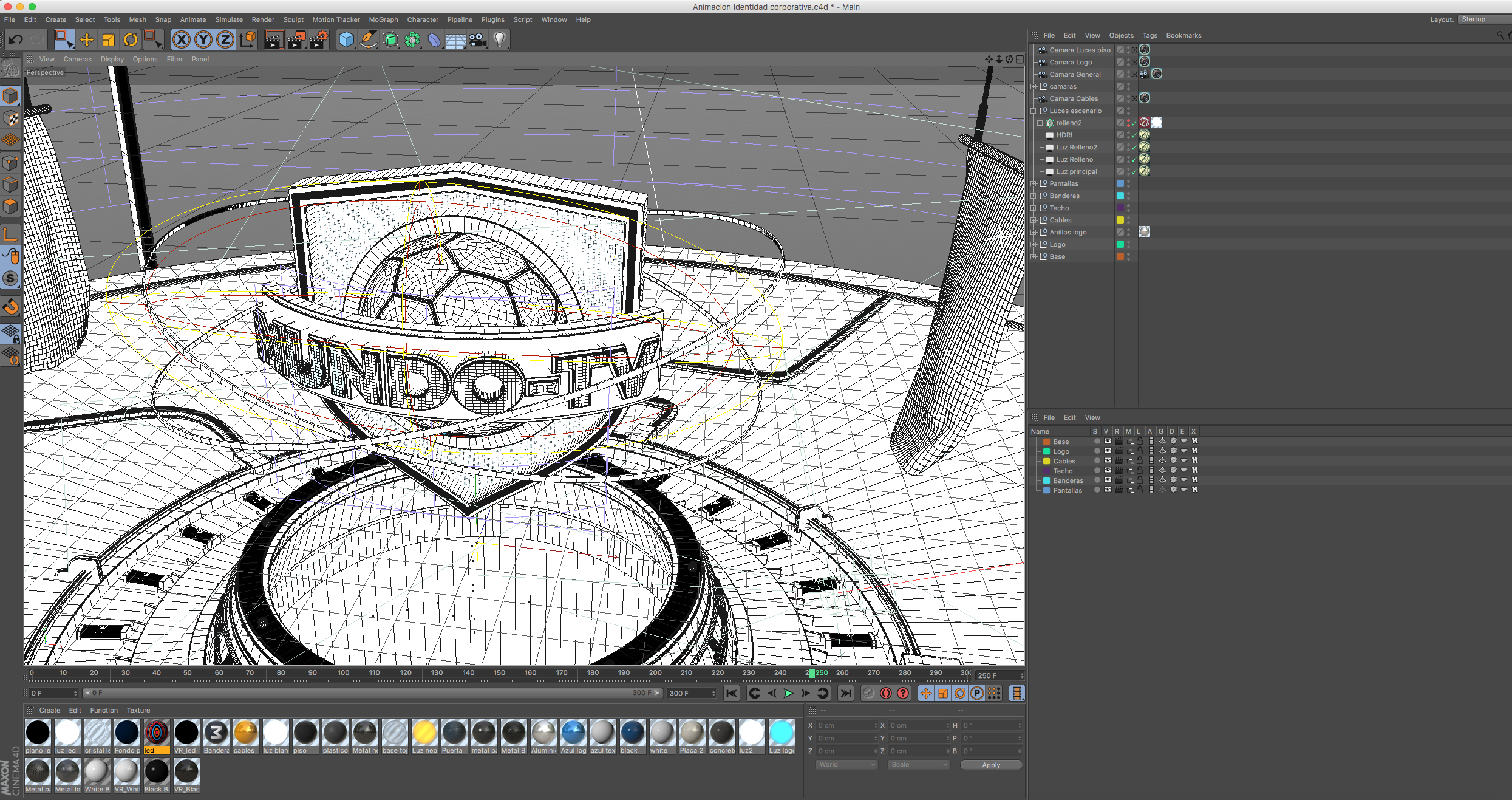Viewport: 1512px width, 800px height.
Task: Add a Camera object
Action: 477,40
